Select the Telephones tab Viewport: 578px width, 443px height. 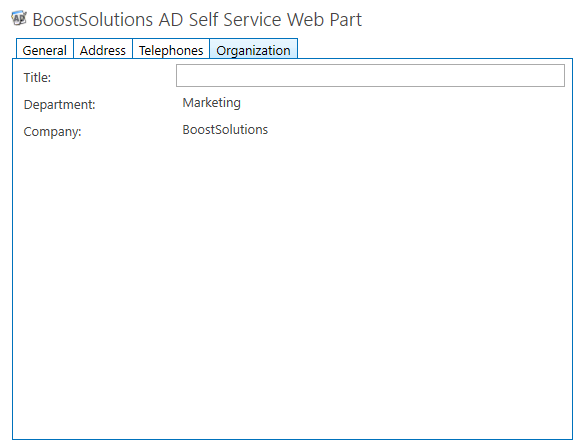(171, 49)
